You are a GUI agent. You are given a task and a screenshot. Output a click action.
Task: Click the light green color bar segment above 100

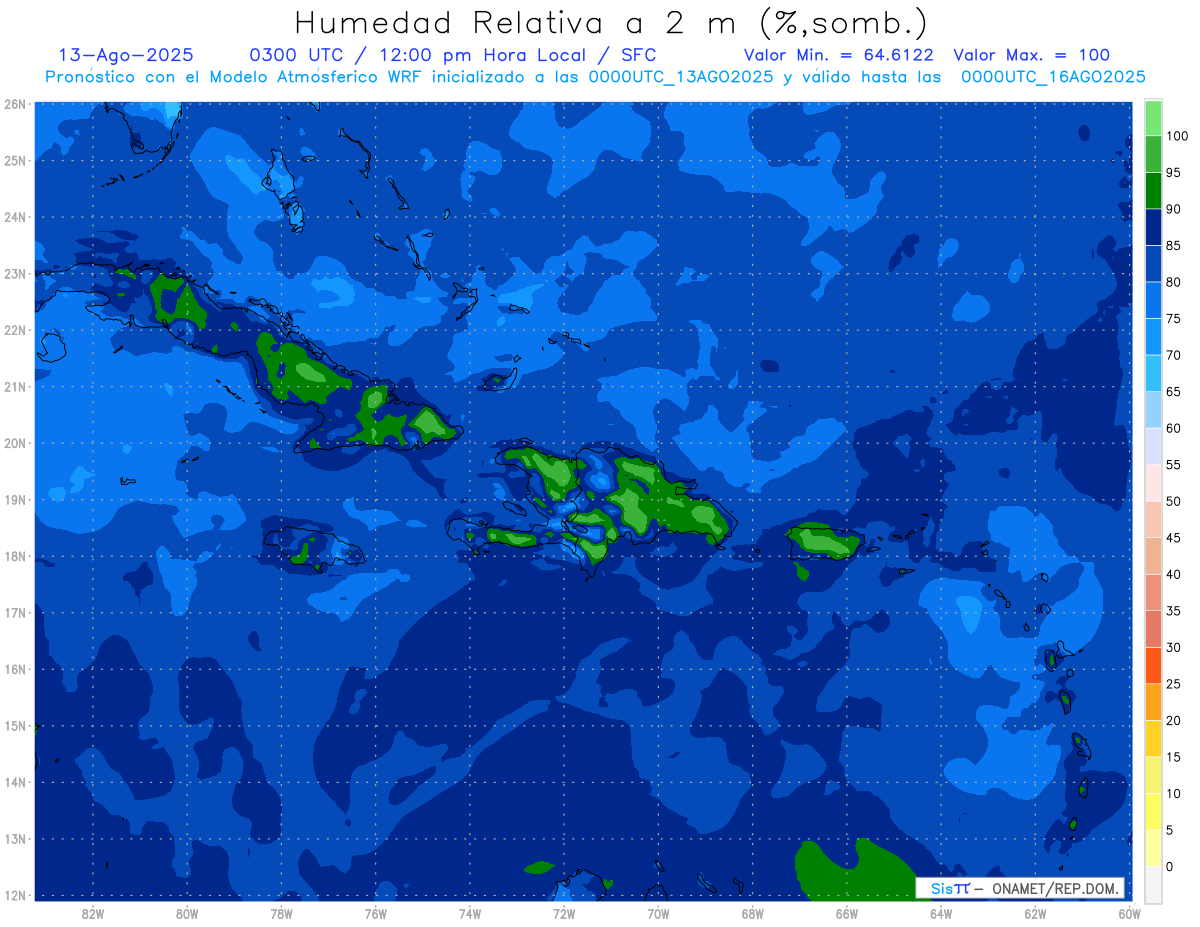1152,118
